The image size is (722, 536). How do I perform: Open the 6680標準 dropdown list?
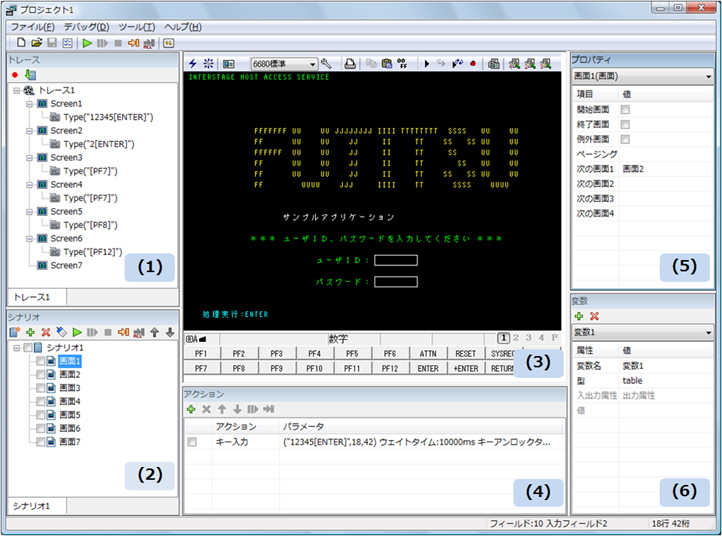[312, 63]
